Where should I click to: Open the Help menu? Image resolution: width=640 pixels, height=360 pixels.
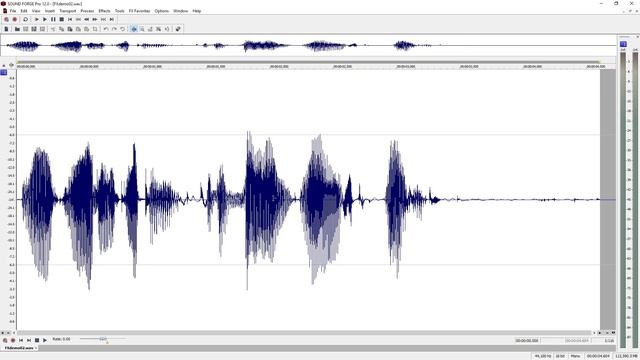tap(197, 11)
